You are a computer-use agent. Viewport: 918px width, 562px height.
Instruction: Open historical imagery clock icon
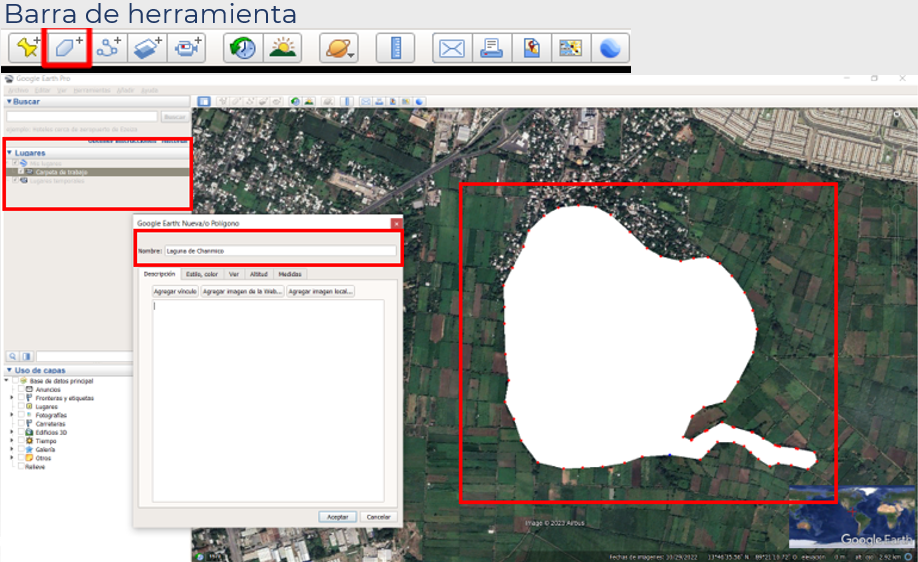[x=242, y=48]
